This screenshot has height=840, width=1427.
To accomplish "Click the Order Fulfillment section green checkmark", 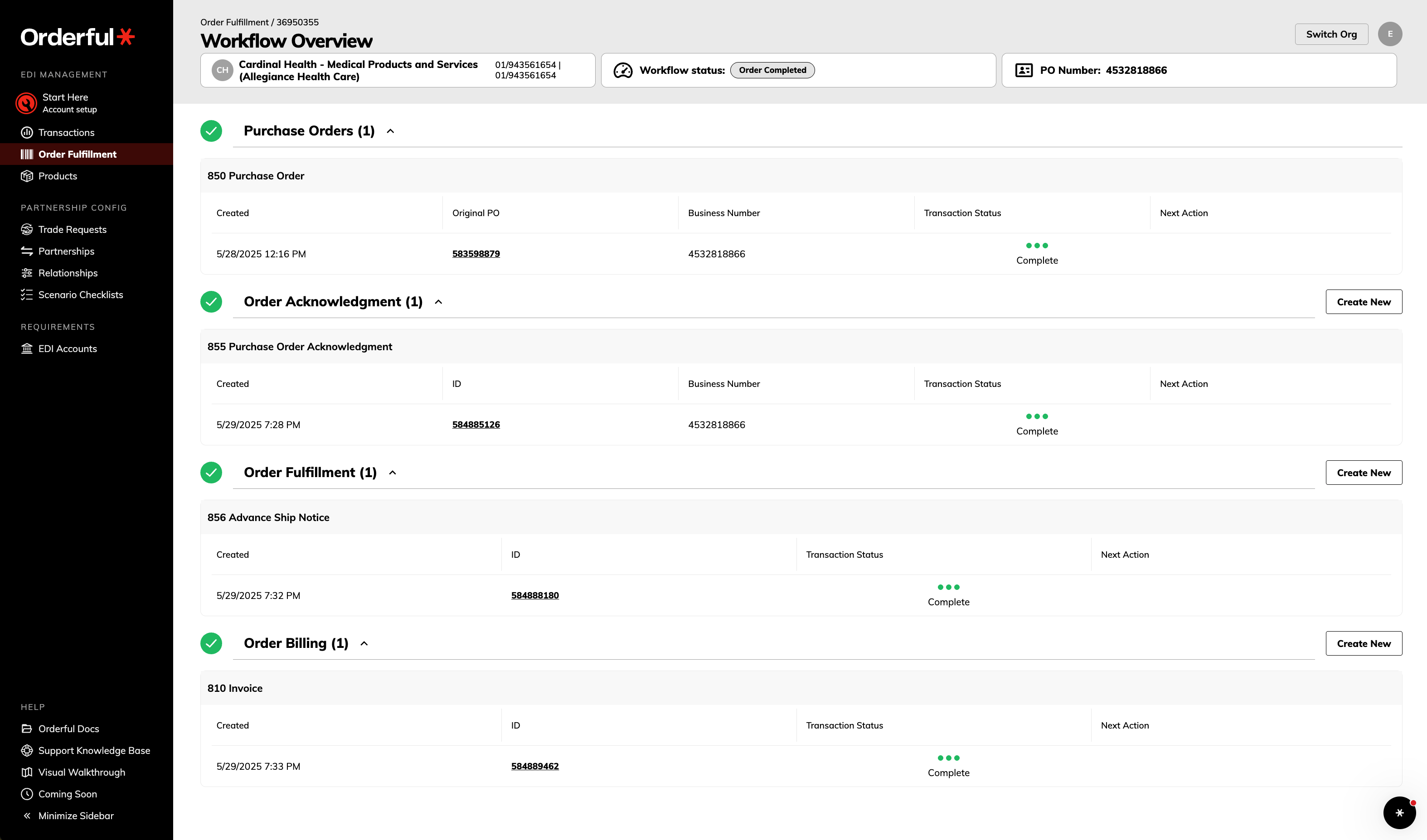I will tap(211, 472).
